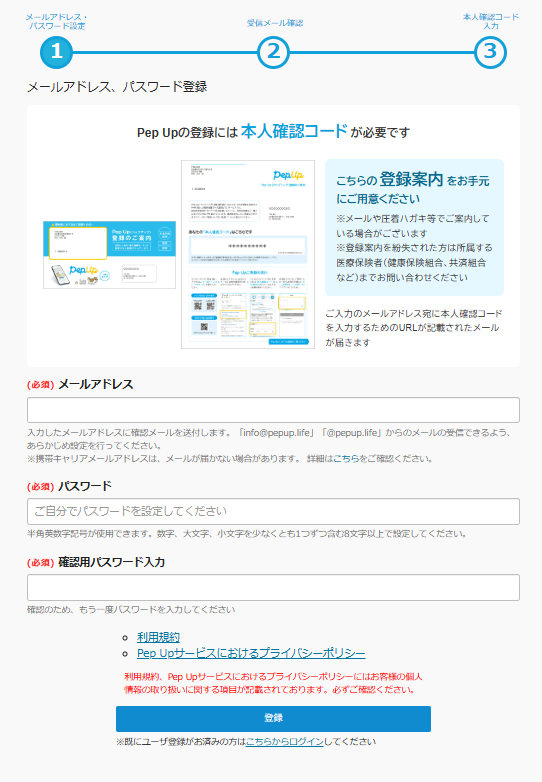542x782 pixels.
Task: Follow the こちらからログイン link
Action: click(x=285, y=742)
